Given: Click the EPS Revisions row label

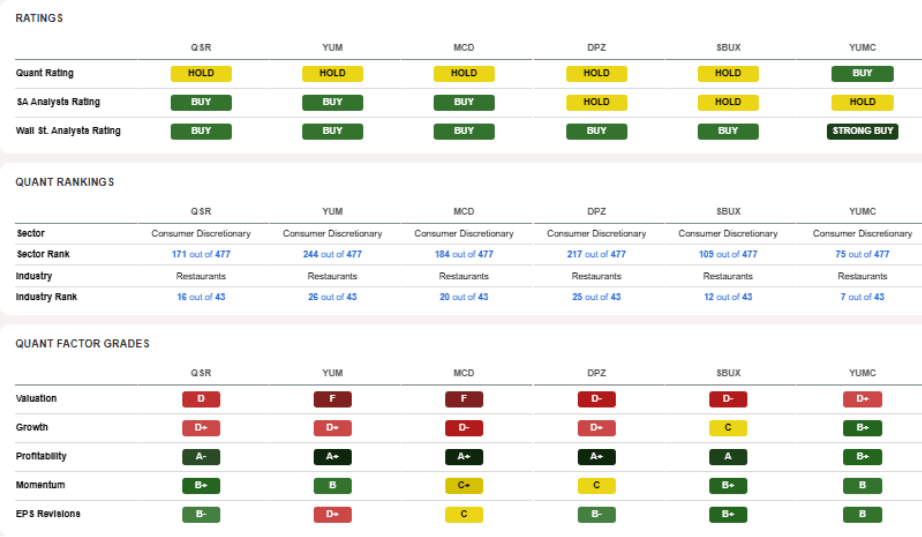Looking at the screenshot, I should tap(48, 514).
